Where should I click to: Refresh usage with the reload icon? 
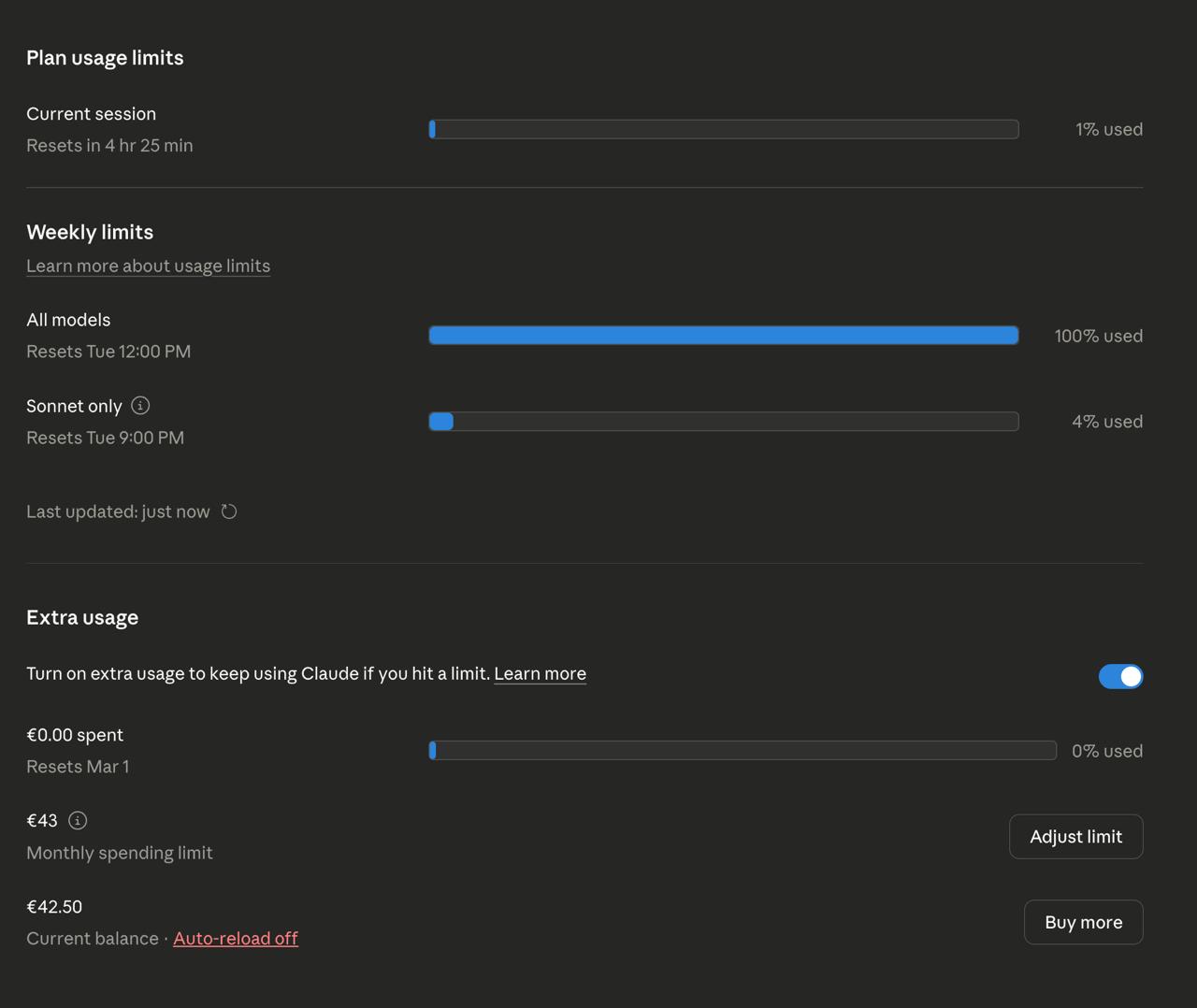tap(229, 511)
